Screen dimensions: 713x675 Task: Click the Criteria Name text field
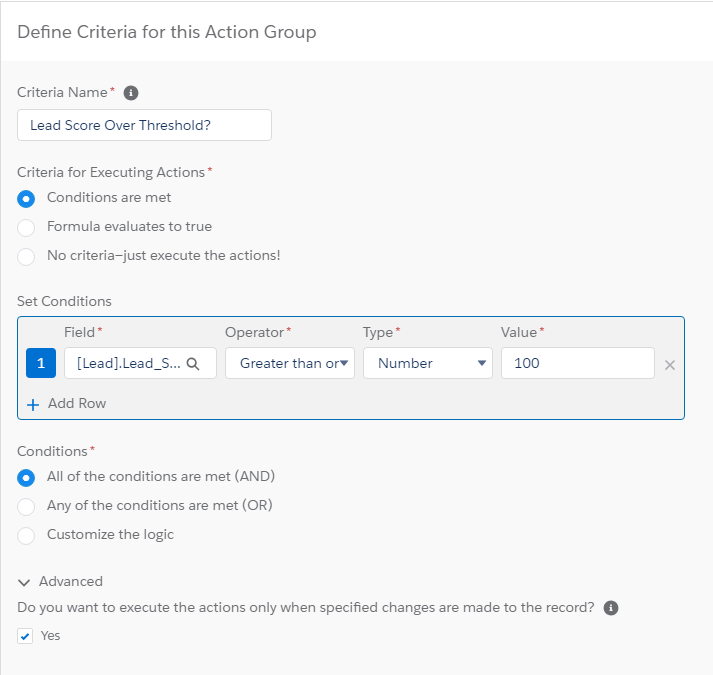[144, 126]
